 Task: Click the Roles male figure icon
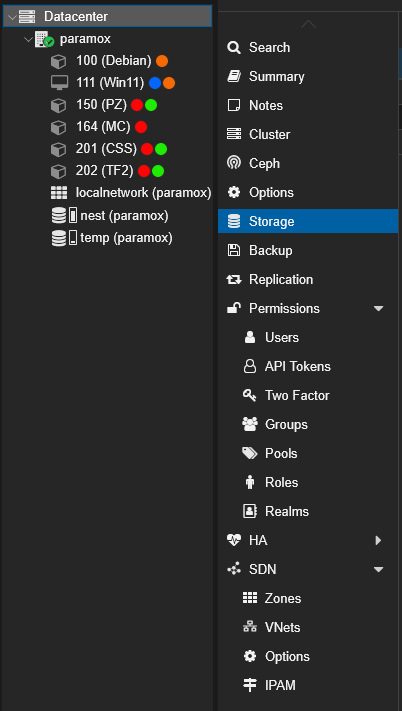click(x=250, y=482)
